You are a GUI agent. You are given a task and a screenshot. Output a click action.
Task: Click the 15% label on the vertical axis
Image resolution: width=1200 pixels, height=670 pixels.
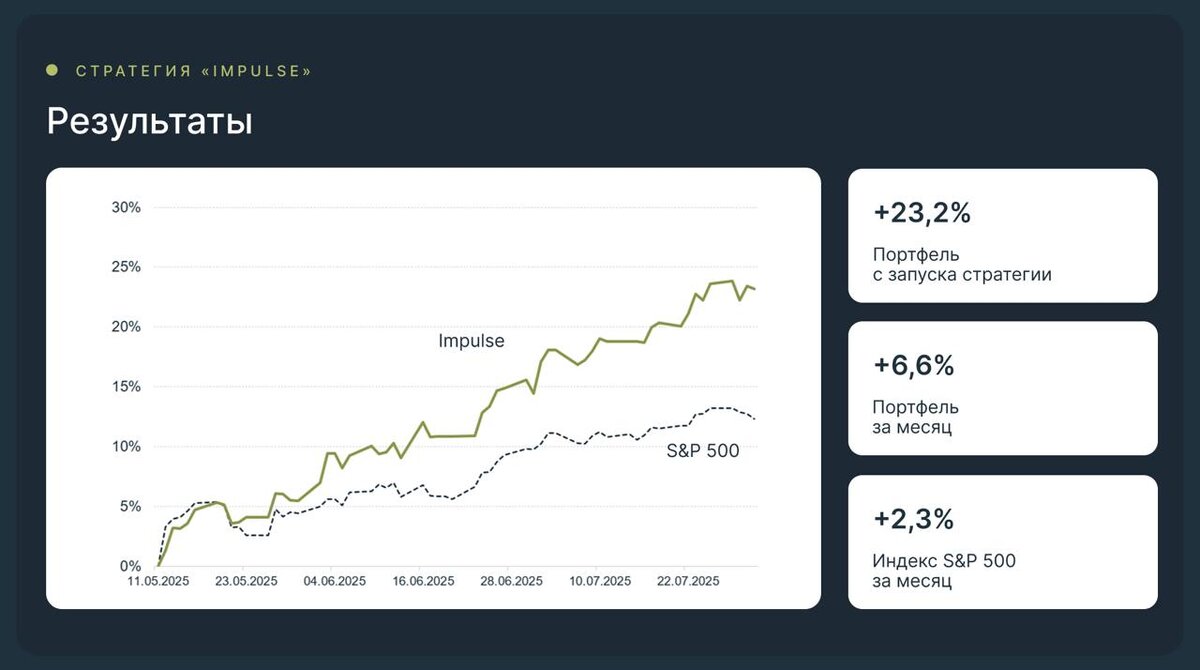tap(126, 387)
